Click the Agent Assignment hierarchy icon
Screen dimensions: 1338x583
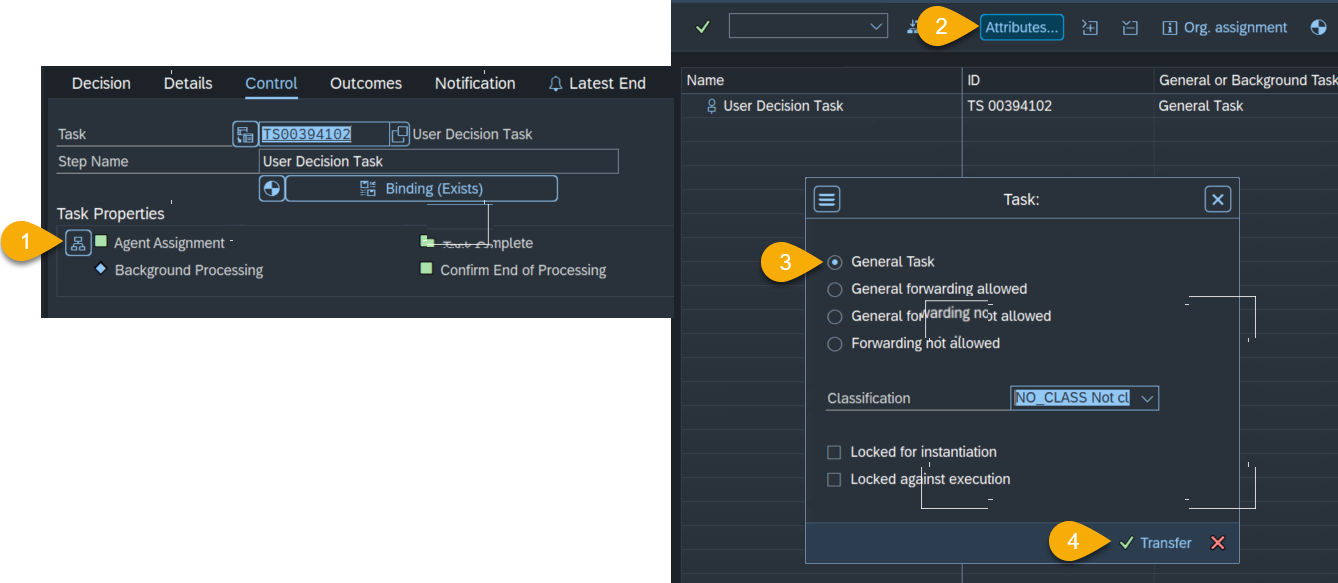78,243
